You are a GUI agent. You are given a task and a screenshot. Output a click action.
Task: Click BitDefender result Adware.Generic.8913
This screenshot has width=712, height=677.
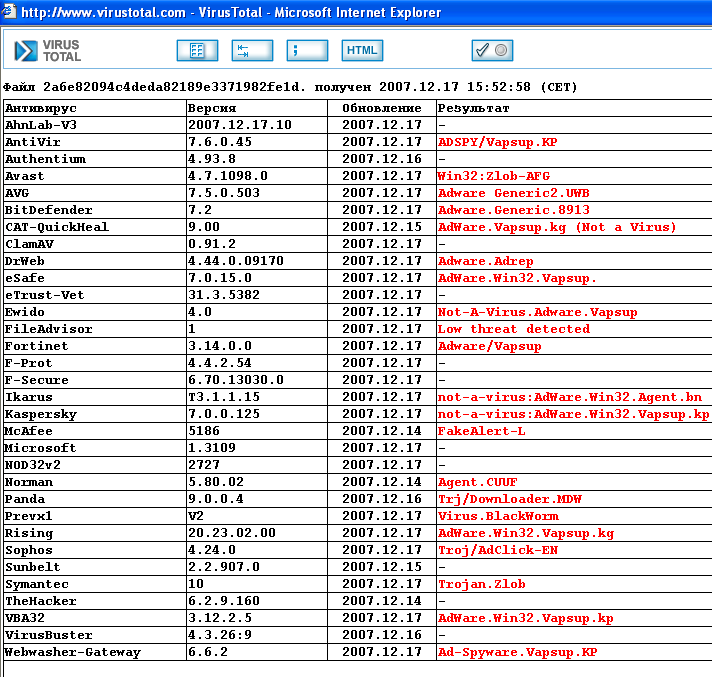[514, 210]
